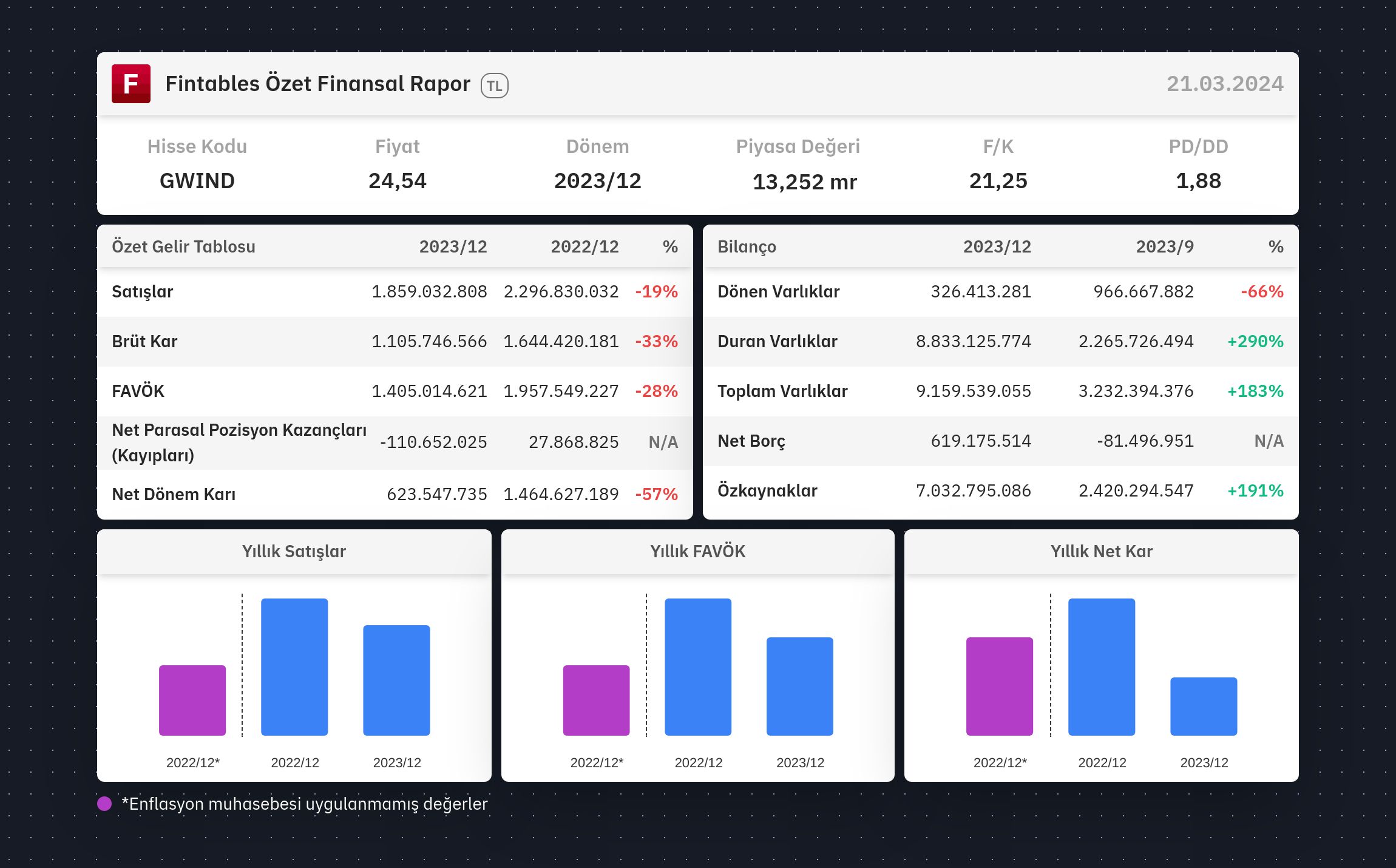The width and height of the screenshot is (1396, 868).
Task: Select the GWIND stock code
Action: [197, 181]
